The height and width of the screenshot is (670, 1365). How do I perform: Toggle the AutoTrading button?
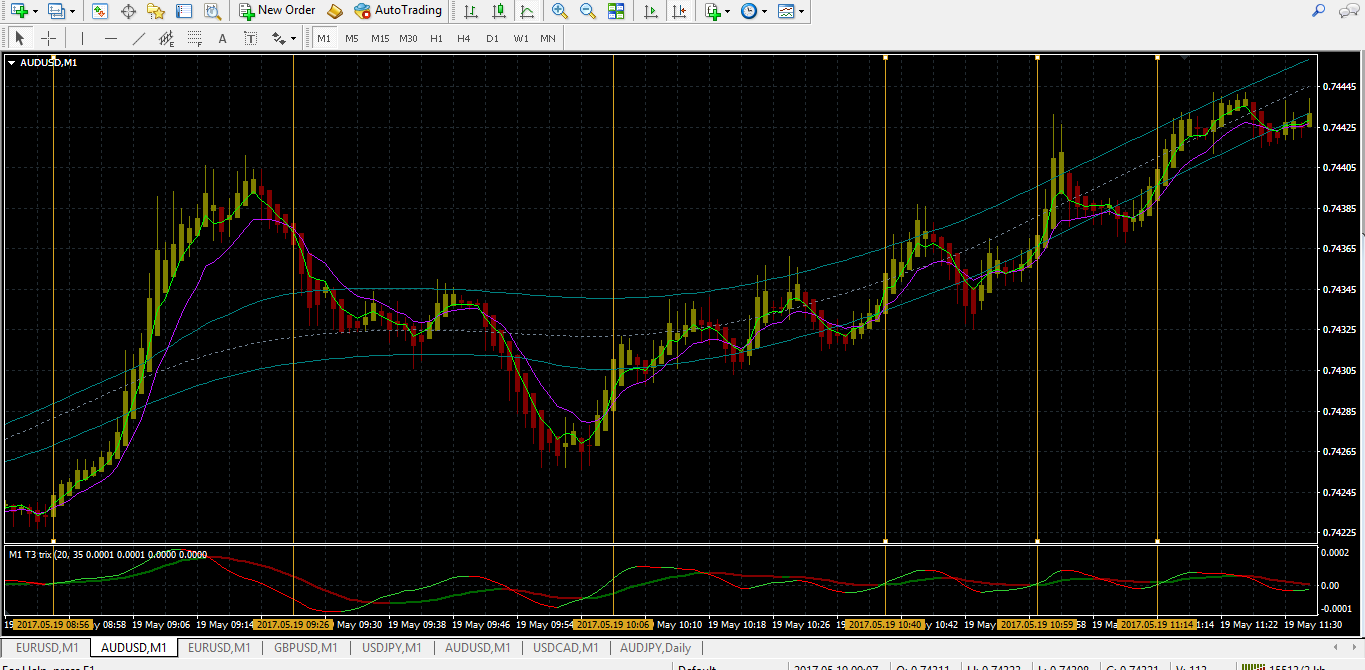(x=398, y=11)
